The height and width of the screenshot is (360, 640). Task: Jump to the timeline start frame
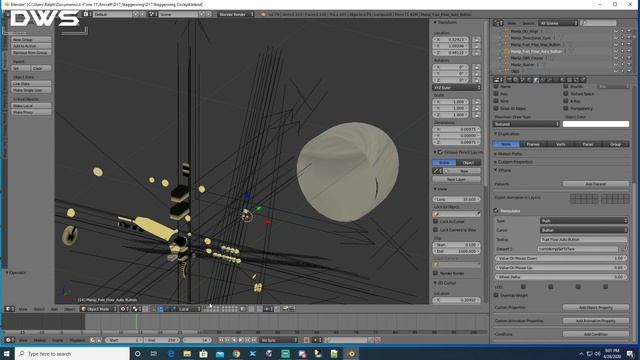coord(221,340)
